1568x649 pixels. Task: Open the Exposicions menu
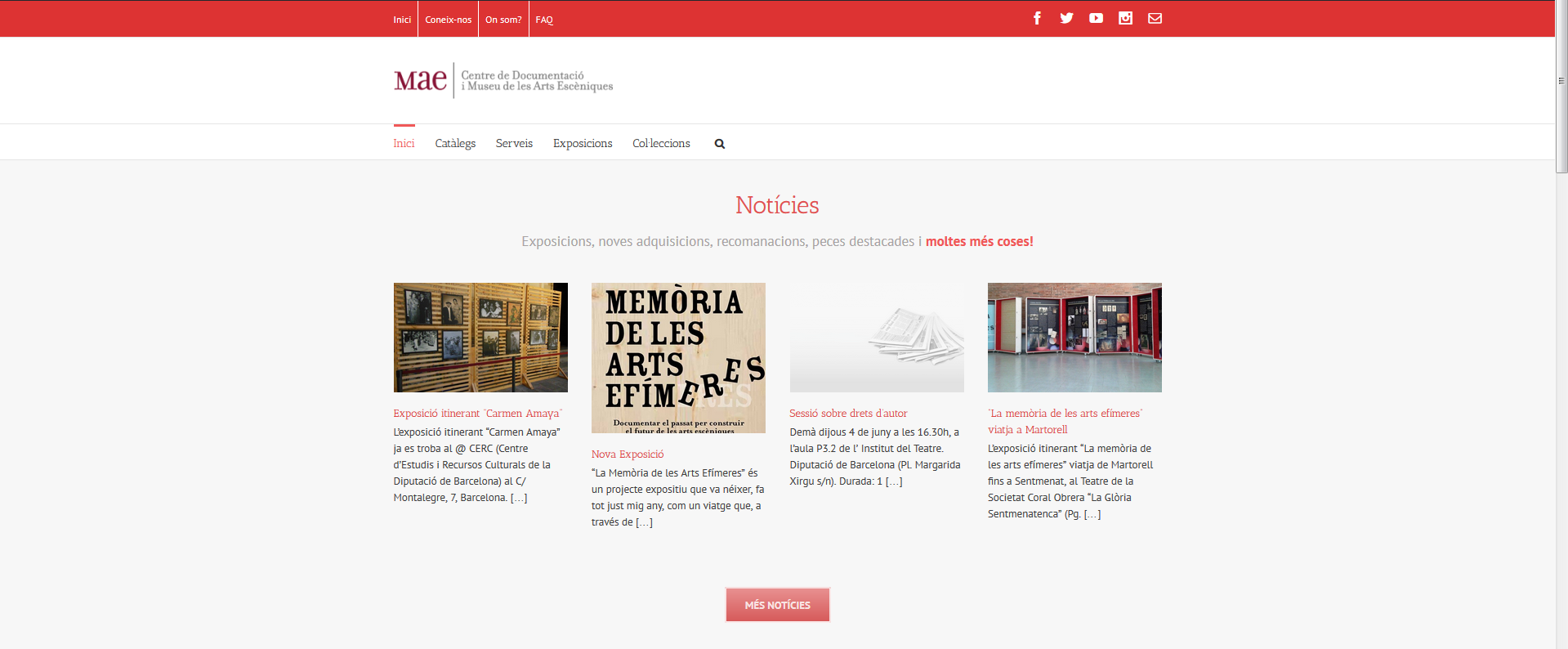[x=583, y=143]
